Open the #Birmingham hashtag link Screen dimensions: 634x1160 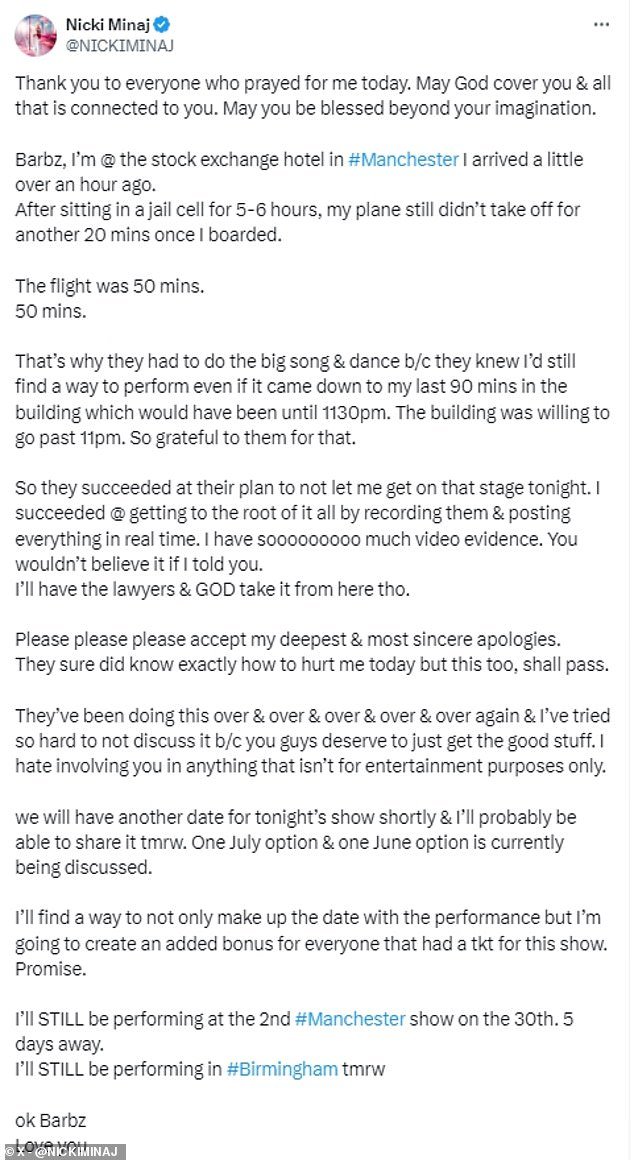point(283,1069)
